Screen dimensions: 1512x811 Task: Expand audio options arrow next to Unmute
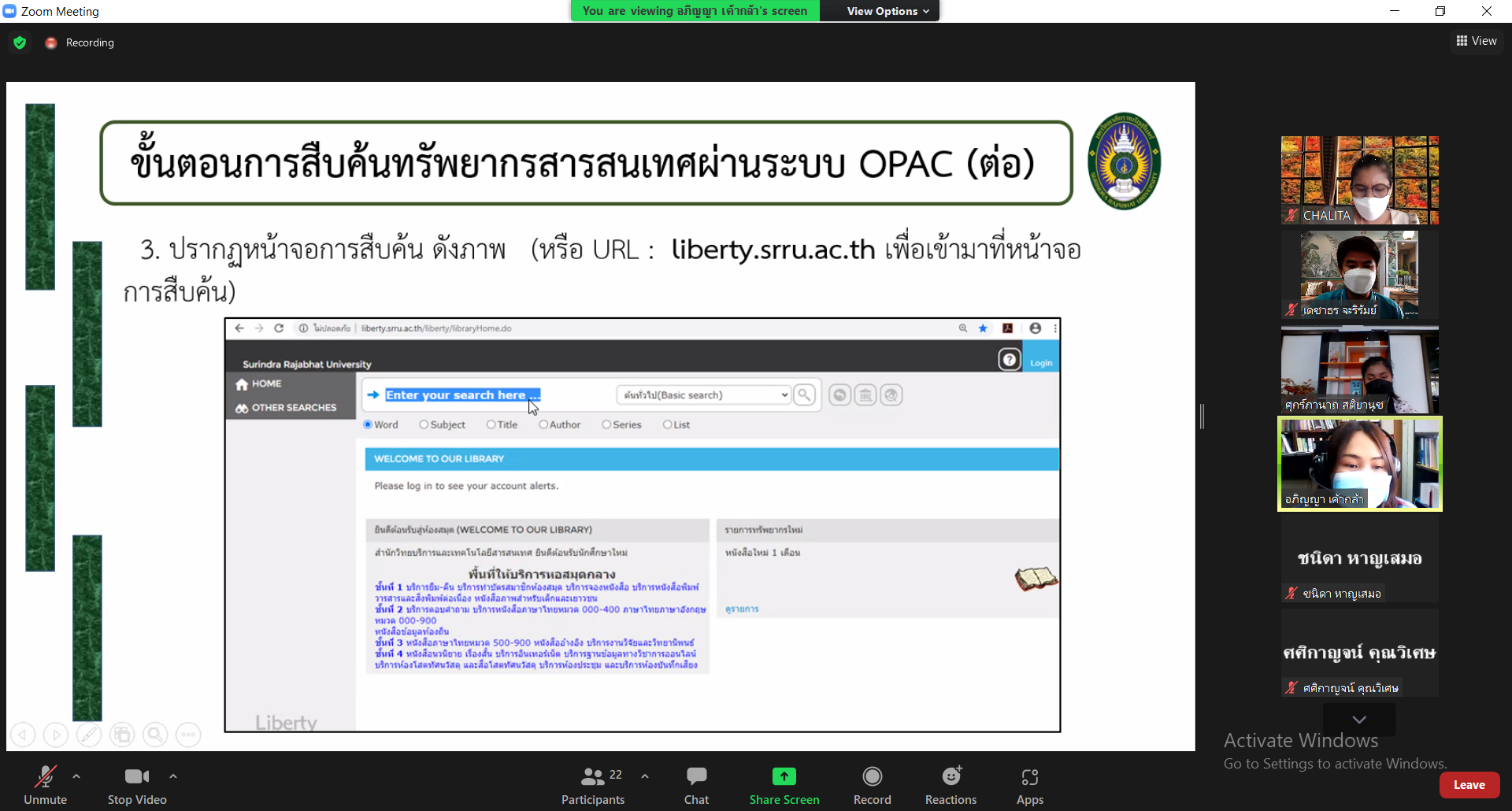[x=76, y=776]
